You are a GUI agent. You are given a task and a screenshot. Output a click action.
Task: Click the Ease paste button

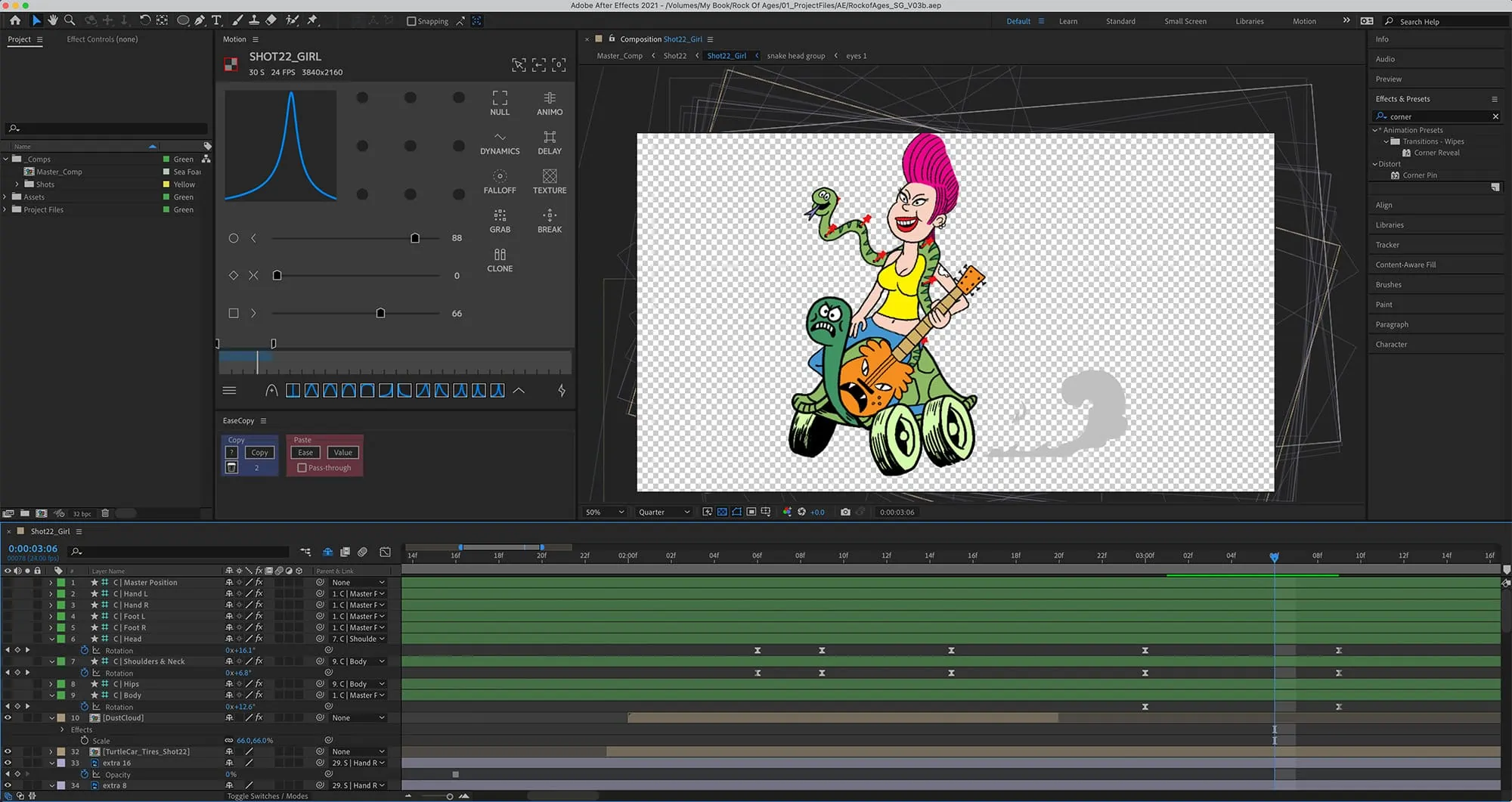[x=305, y=453]
